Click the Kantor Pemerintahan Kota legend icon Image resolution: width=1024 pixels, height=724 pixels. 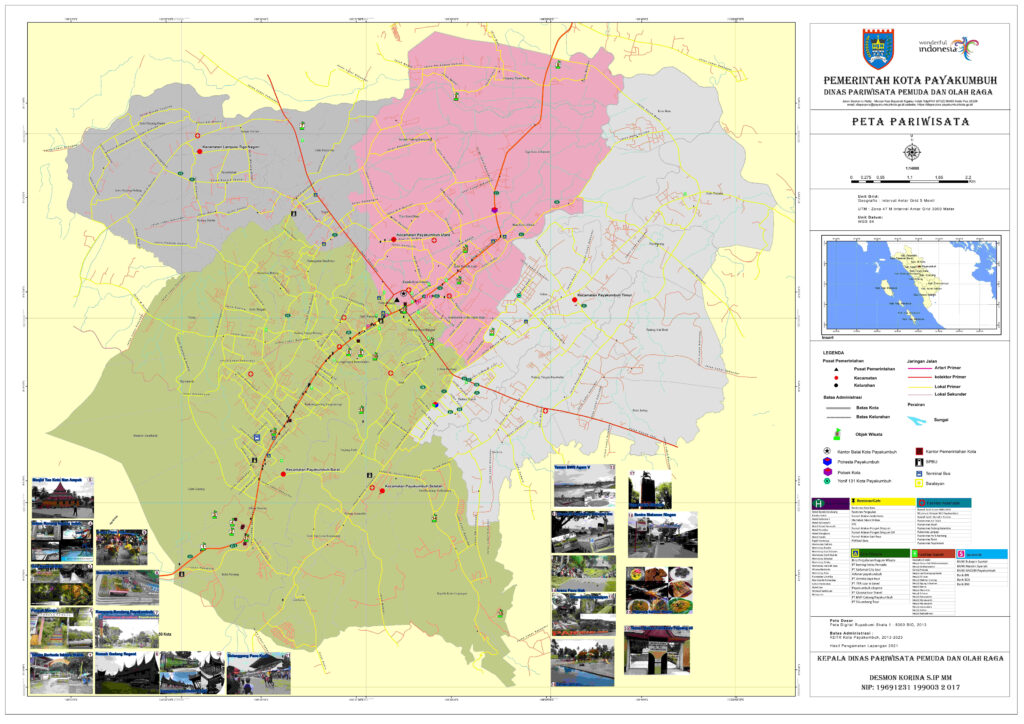click(x=919, y=453)
